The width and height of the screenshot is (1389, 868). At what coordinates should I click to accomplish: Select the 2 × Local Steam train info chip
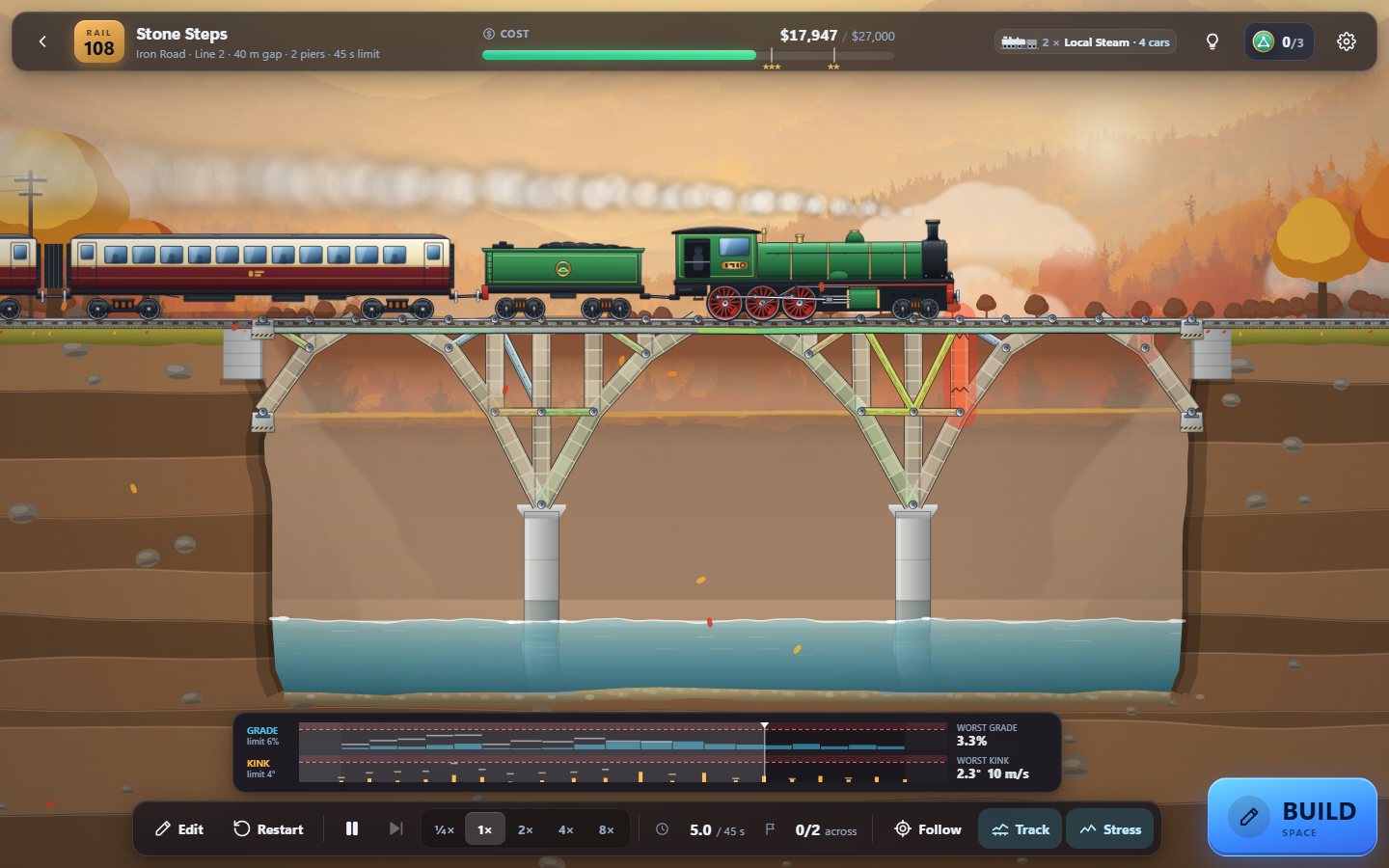1085,42
